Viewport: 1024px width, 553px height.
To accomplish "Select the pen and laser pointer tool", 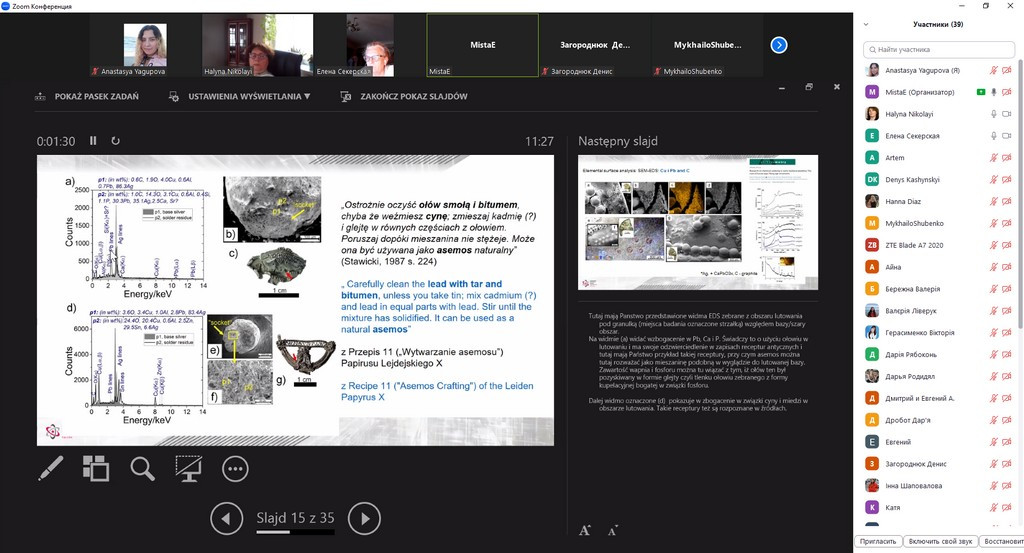I will pyautogui.click(x=51, y=468).
